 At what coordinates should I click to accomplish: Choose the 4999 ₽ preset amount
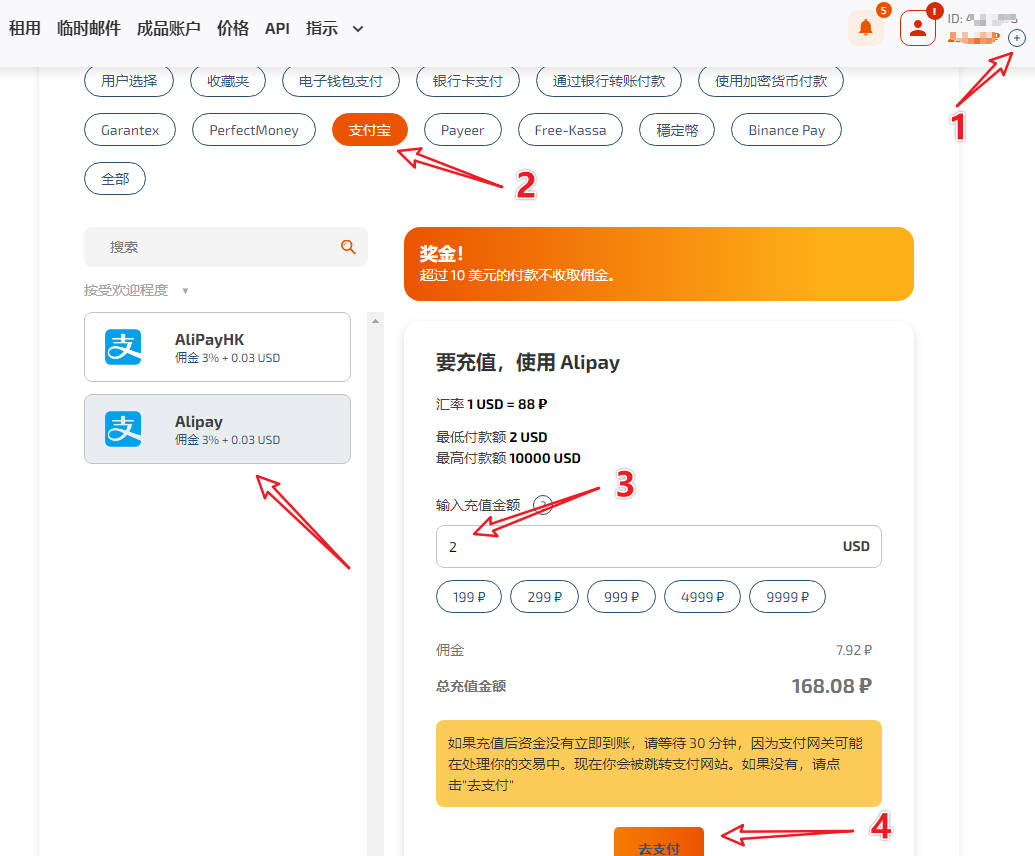[702, 597]
